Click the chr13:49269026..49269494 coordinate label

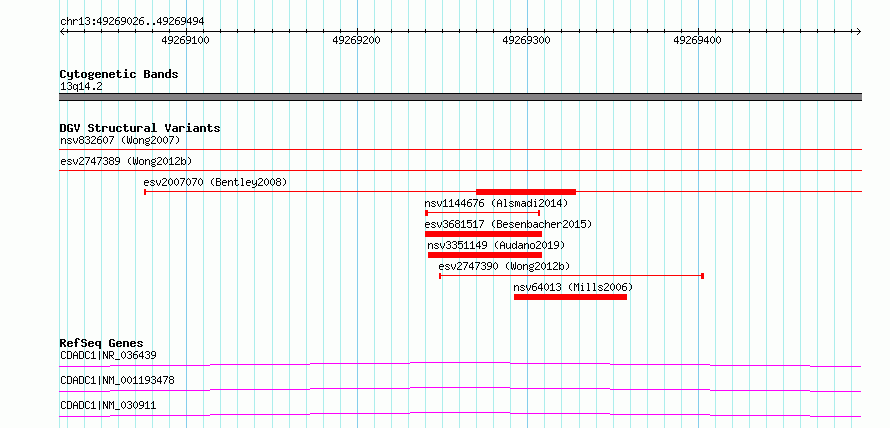tap(132, 21)
